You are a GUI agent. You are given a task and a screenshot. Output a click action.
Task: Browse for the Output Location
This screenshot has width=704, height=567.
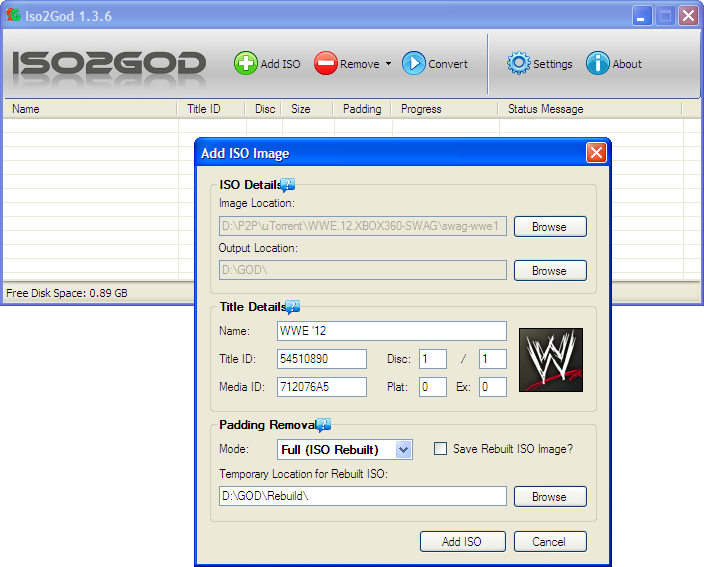pyautogui.click(x=549, y=271)
